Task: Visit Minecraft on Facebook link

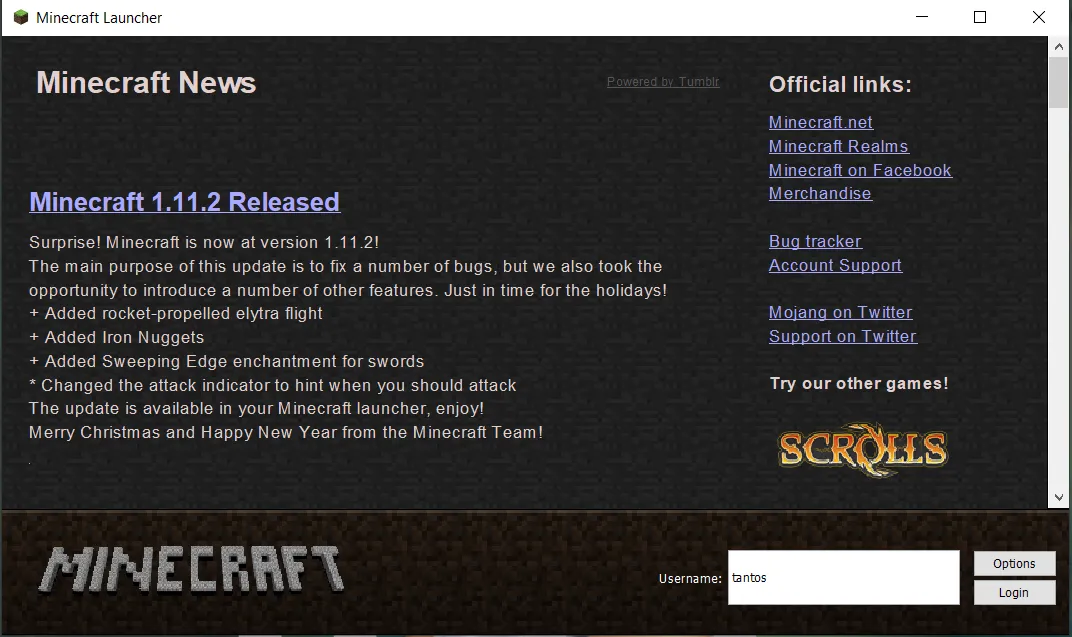Action: (860, 170)
